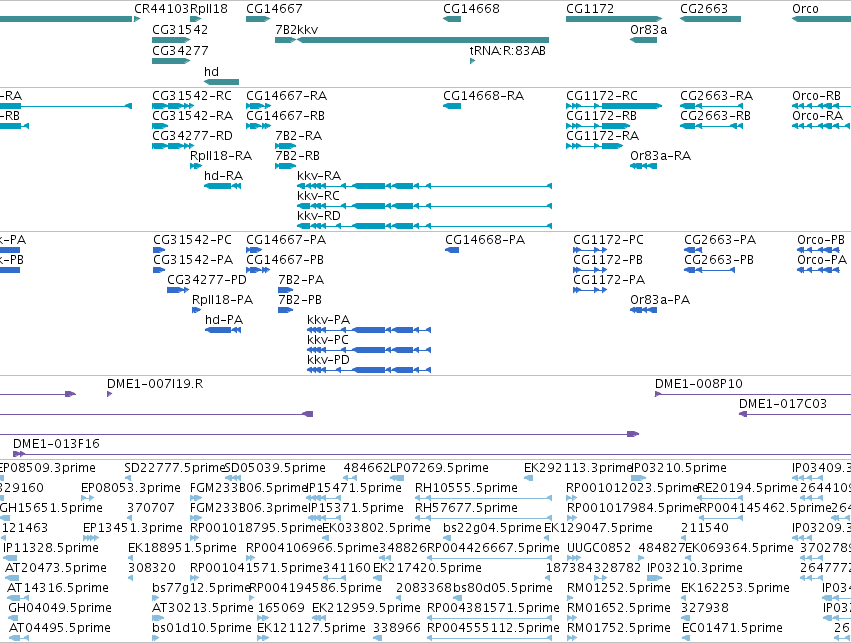Image resolution: width=851 pixels, height=643 pixels.
Task: Open transcript Or83a-RA
Action: coord(661,156)
